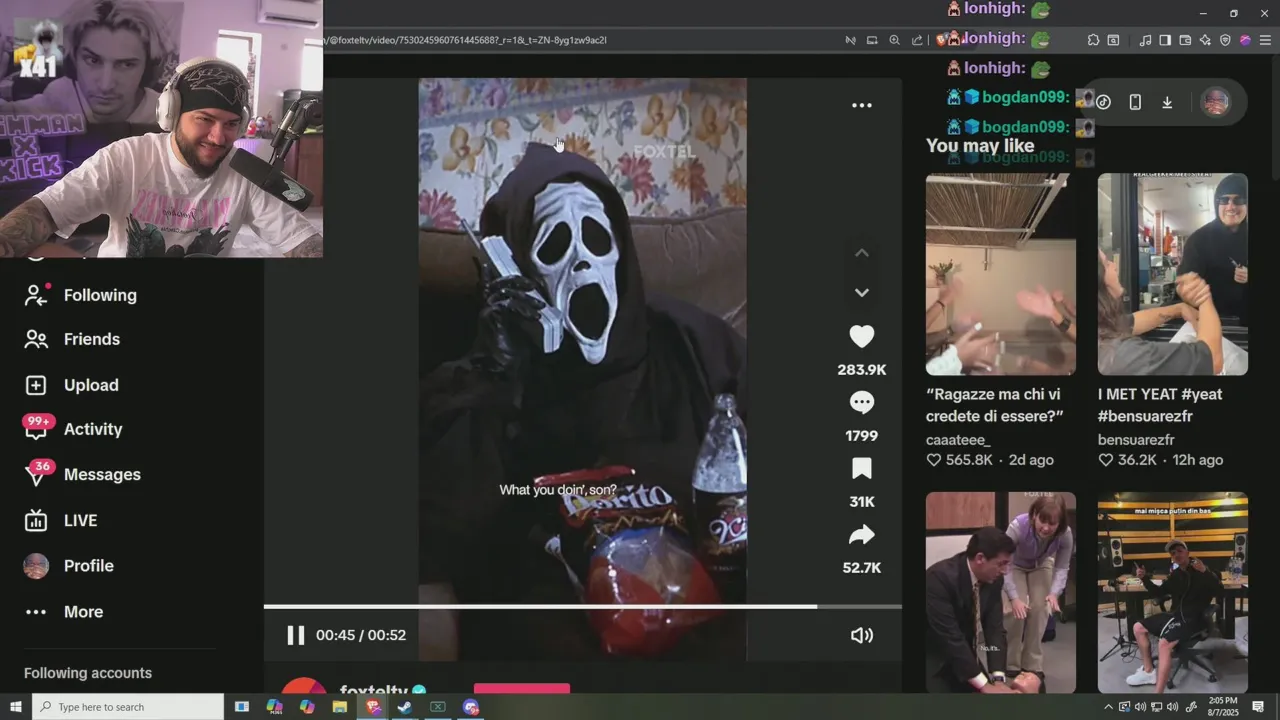Image resolution: width=1280 pixels, height=720 pixels.
Task: Click the zoom magnifier icon in address bar
Action: [x=894, y=40]
